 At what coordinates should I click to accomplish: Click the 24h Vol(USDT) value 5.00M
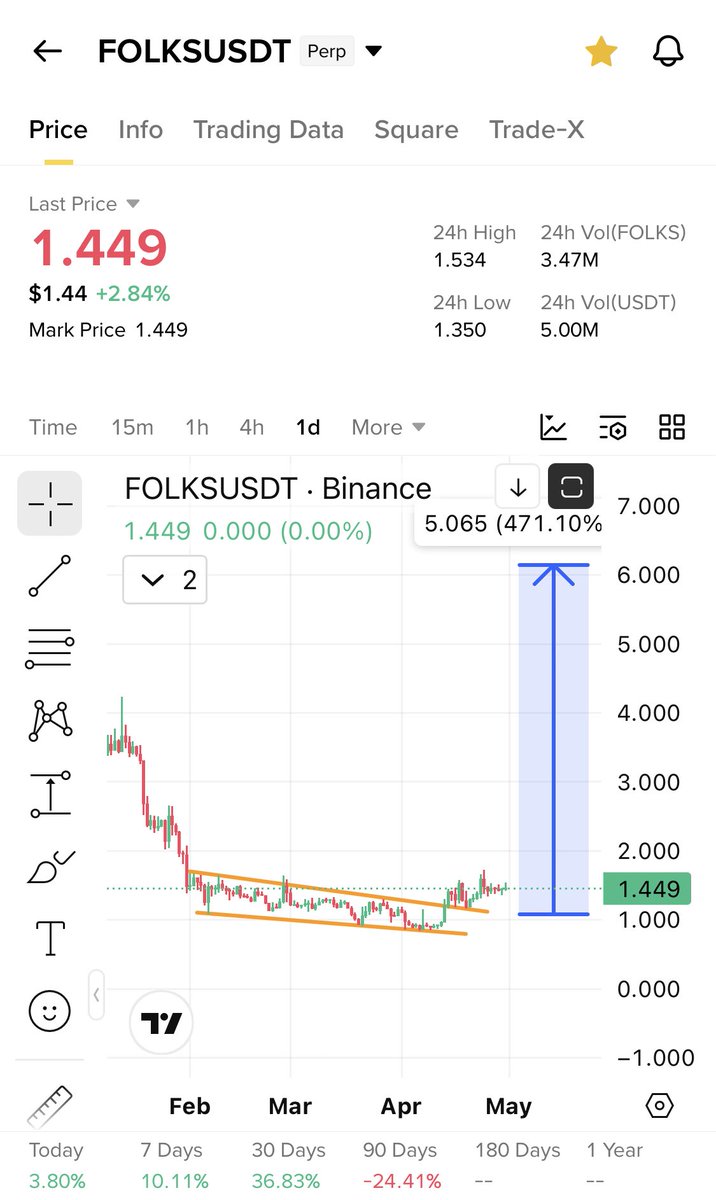click(x=570, y=330)
